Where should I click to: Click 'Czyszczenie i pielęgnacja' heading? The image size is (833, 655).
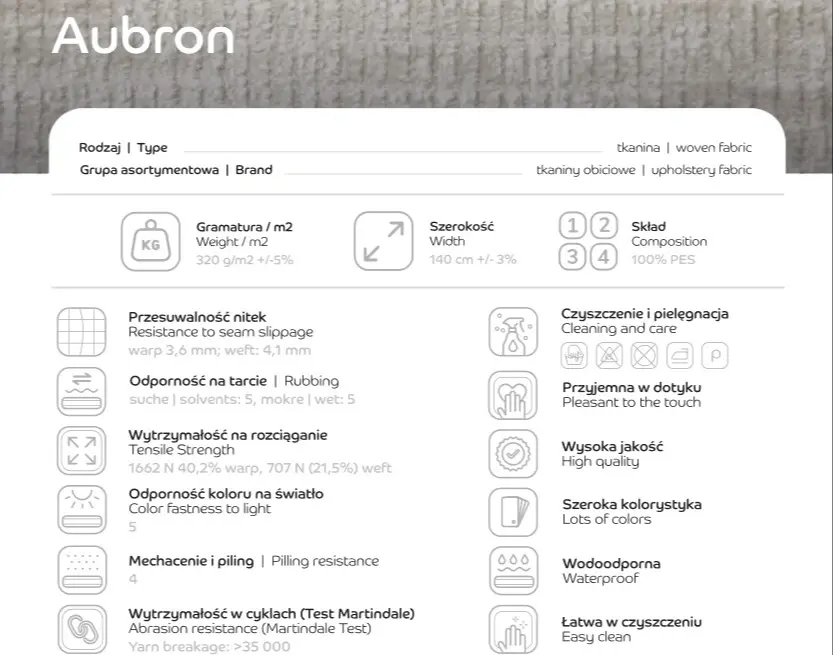[x=645, y=314]
